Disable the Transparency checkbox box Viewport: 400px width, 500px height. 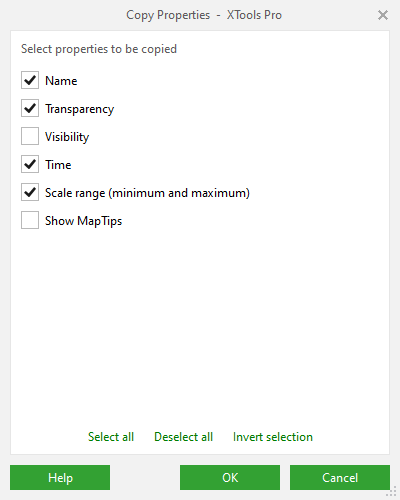pos(30,108)
